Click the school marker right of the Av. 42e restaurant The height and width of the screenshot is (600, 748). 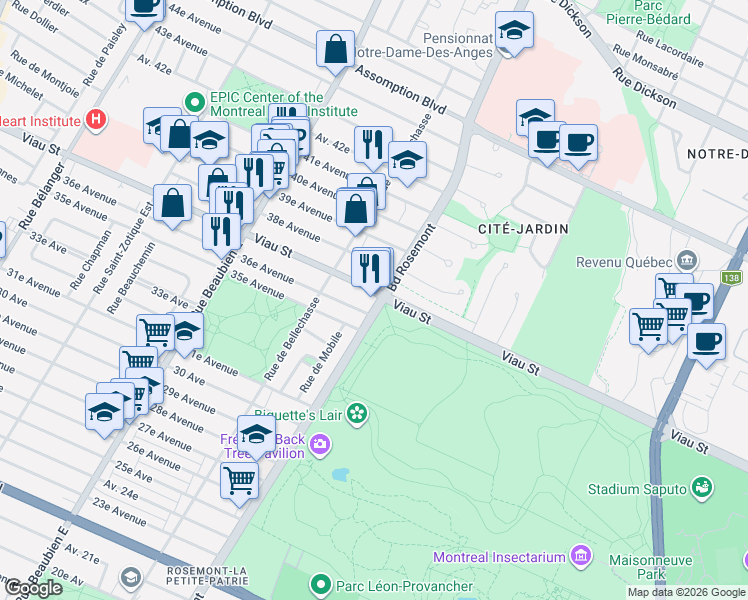[x=407, y=161]
